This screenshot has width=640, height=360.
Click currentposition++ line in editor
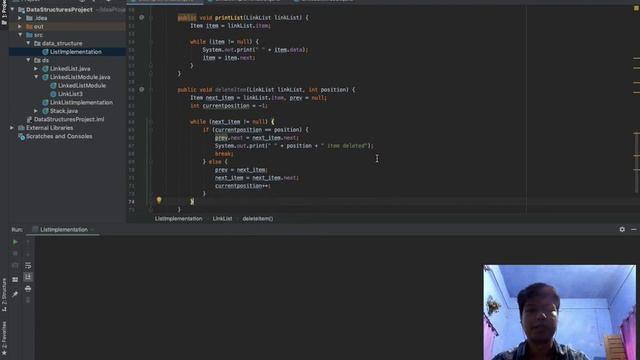pos(242,186)
